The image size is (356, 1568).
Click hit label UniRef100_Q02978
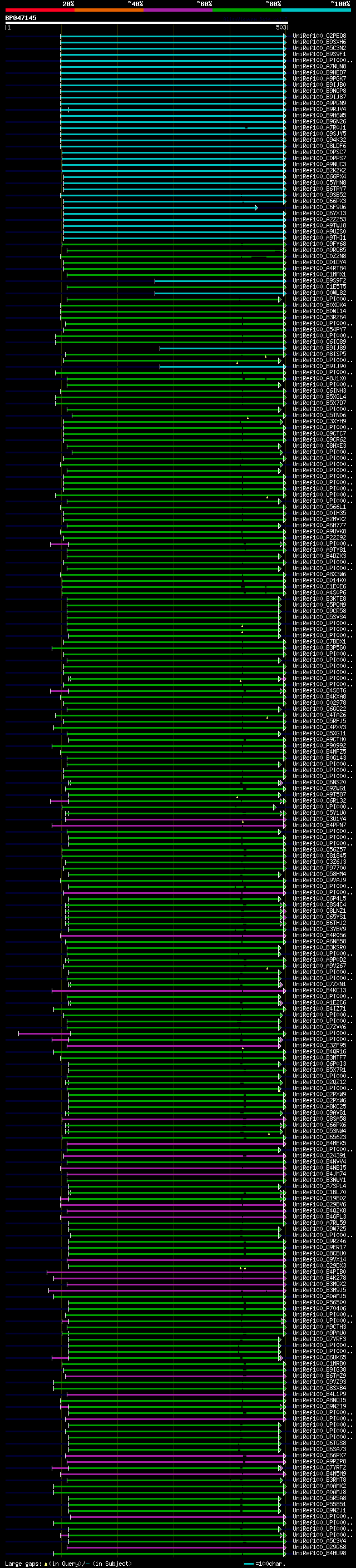pos(319,703)
